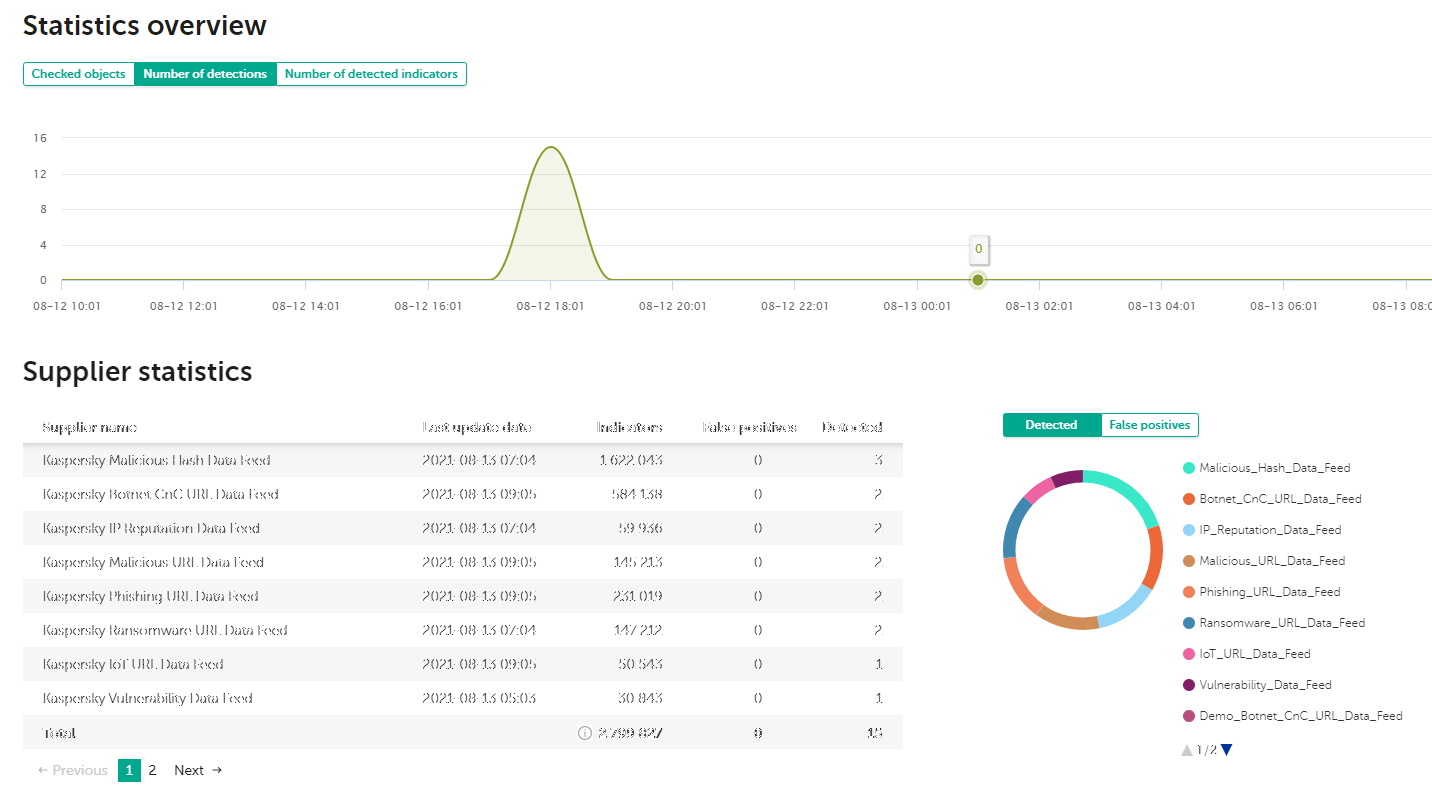The height and width of the screenshot is (796, 1432).
Task: Toggle IoT_URL_Data_Feed legend entry
Action: point(1246,654)
